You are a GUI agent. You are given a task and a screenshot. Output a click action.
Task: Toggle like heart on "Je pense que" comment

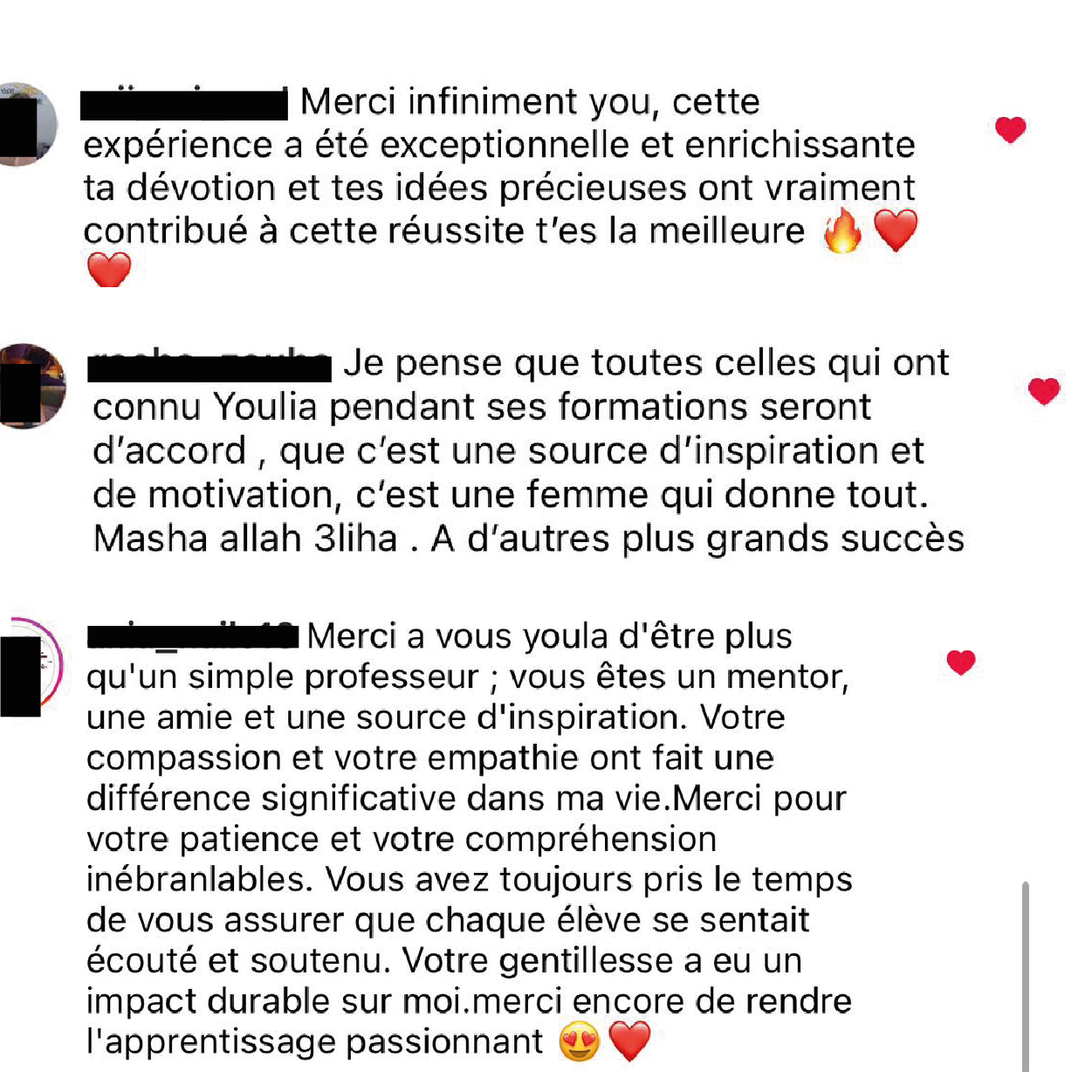coord(1043,391)
